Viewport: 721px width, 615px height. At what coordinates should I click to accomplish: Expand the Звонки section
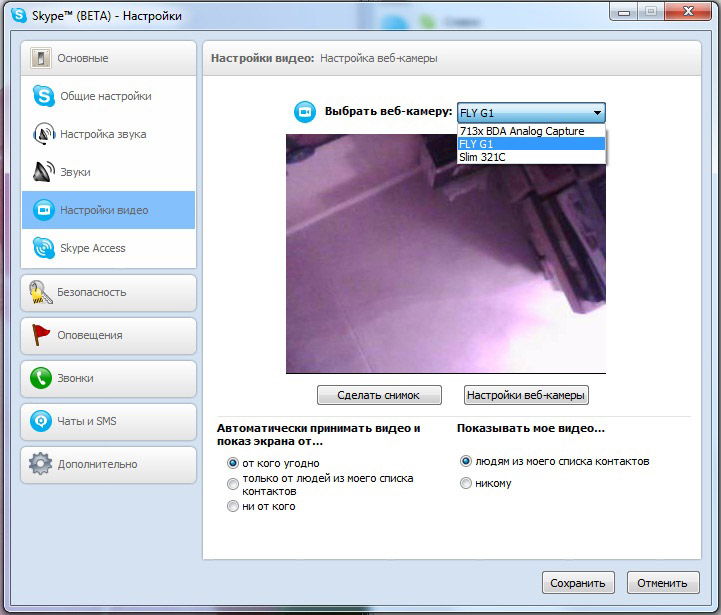(x=109, y=378)
